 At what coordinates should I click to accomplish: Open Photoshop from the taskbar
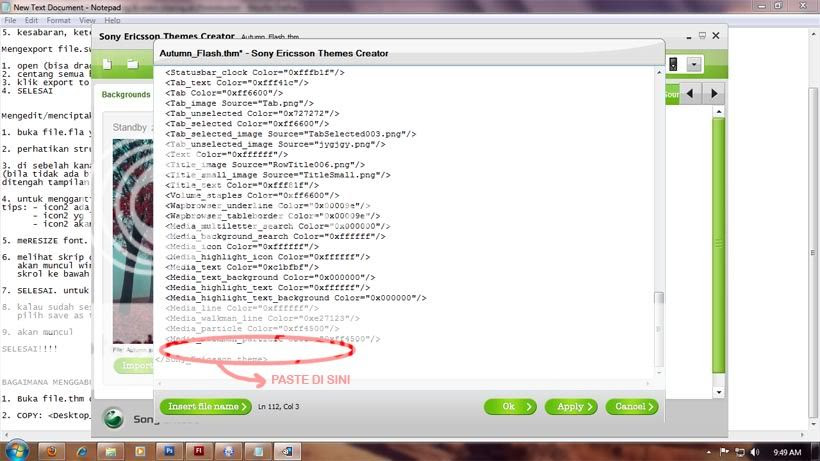click(169, 451)
